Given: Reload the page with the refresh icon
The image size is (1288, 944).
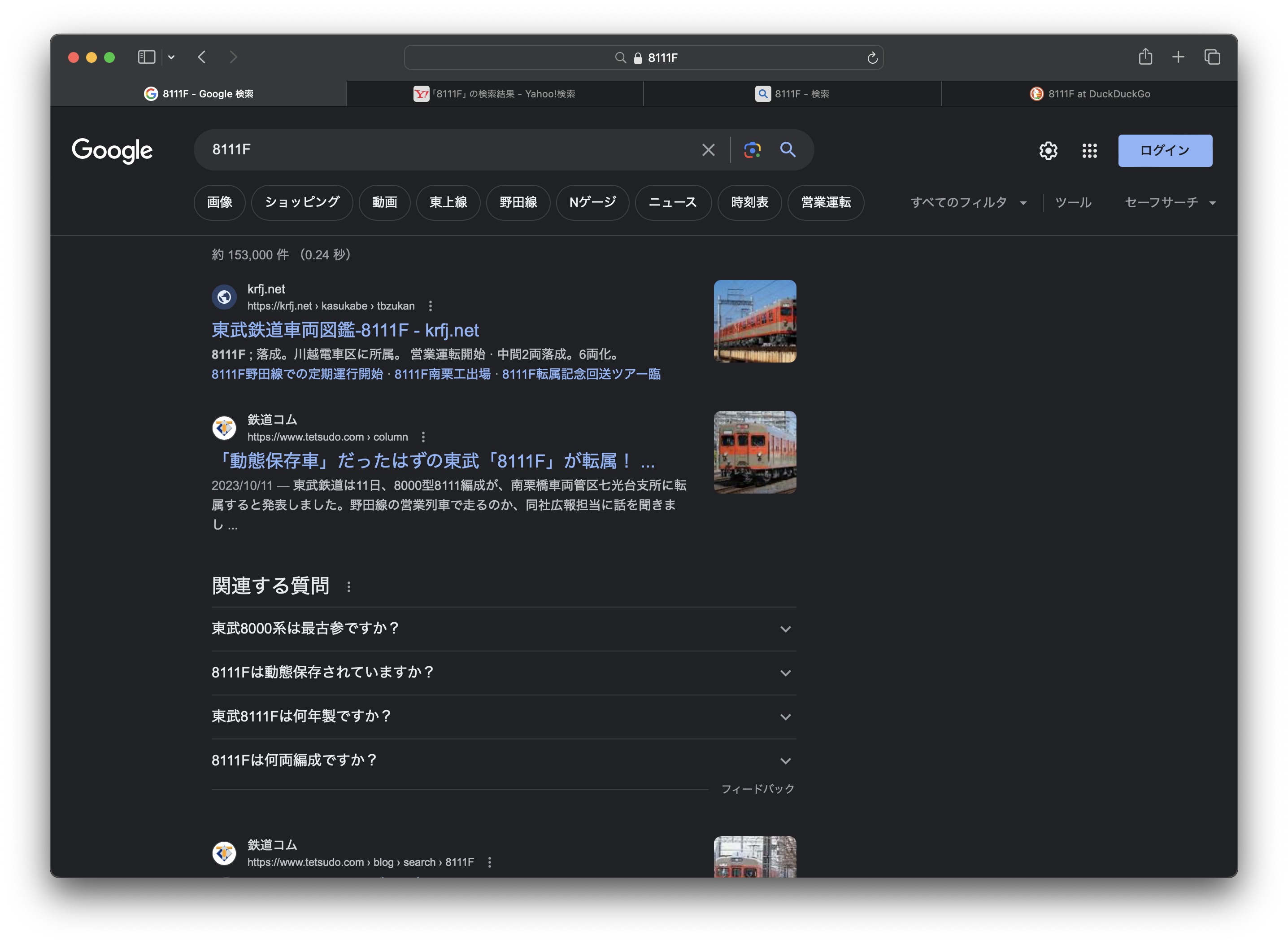Looking at the screenshot, I should coord(872,58).
